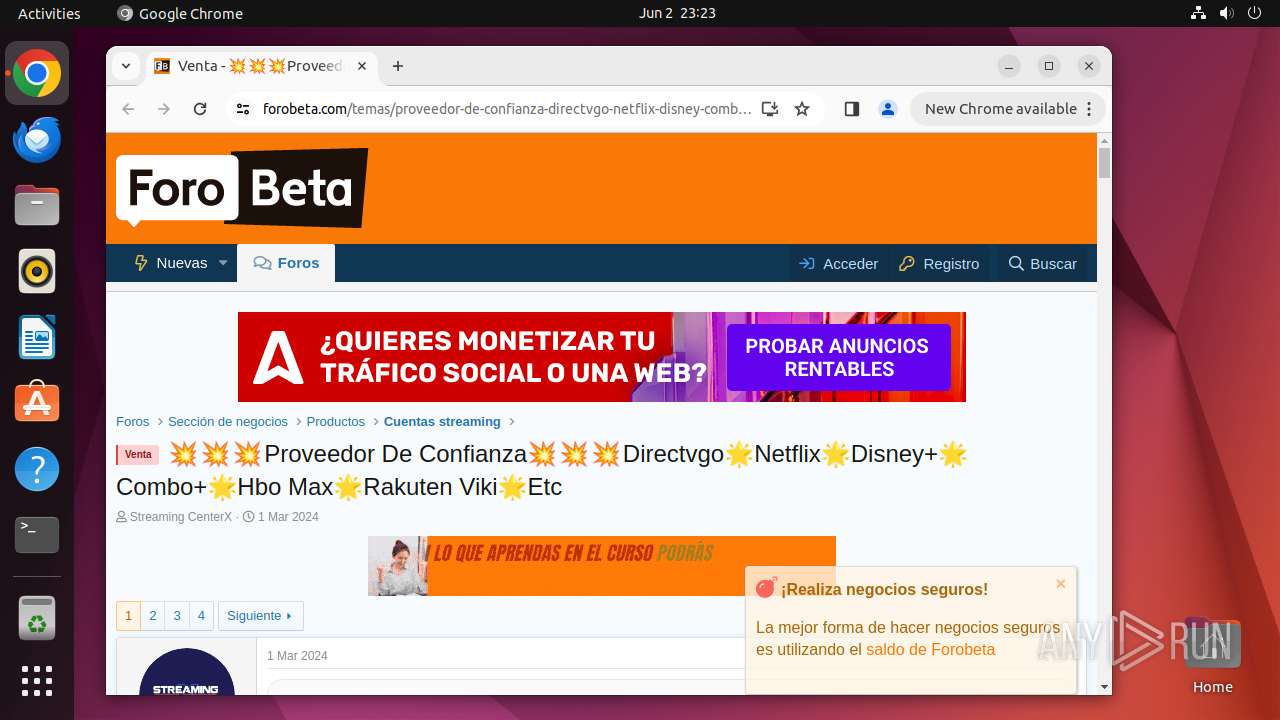Go to page 4 of thread
This screenshot has height=720, width=1280.
pyautogui.click(x=201, y=616)
